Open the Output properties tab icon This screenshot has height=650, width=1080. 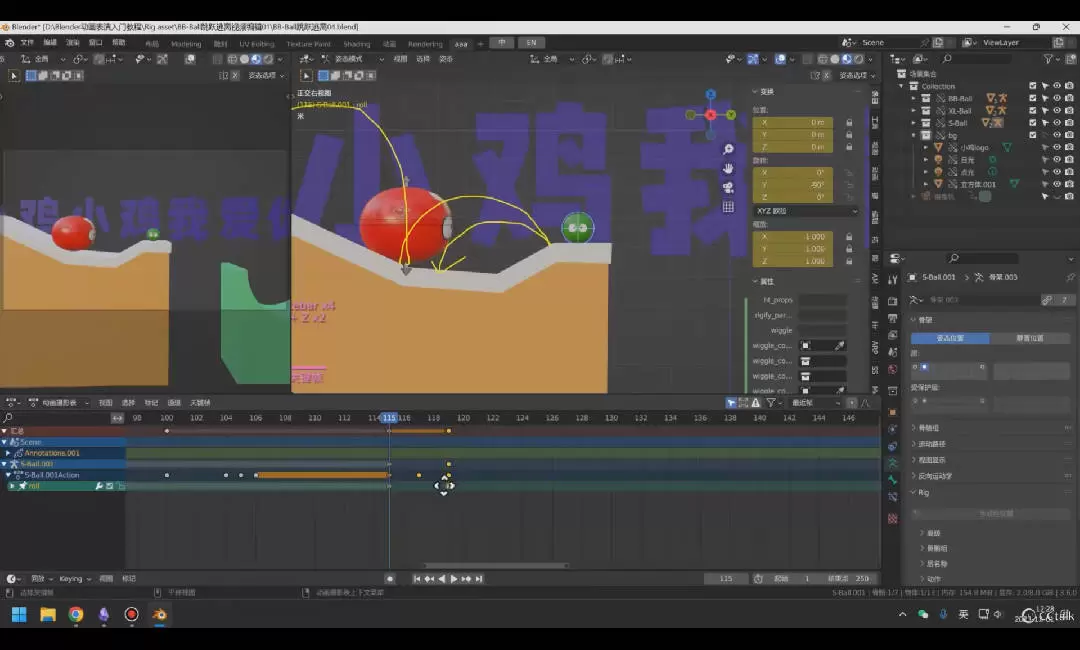893,318
